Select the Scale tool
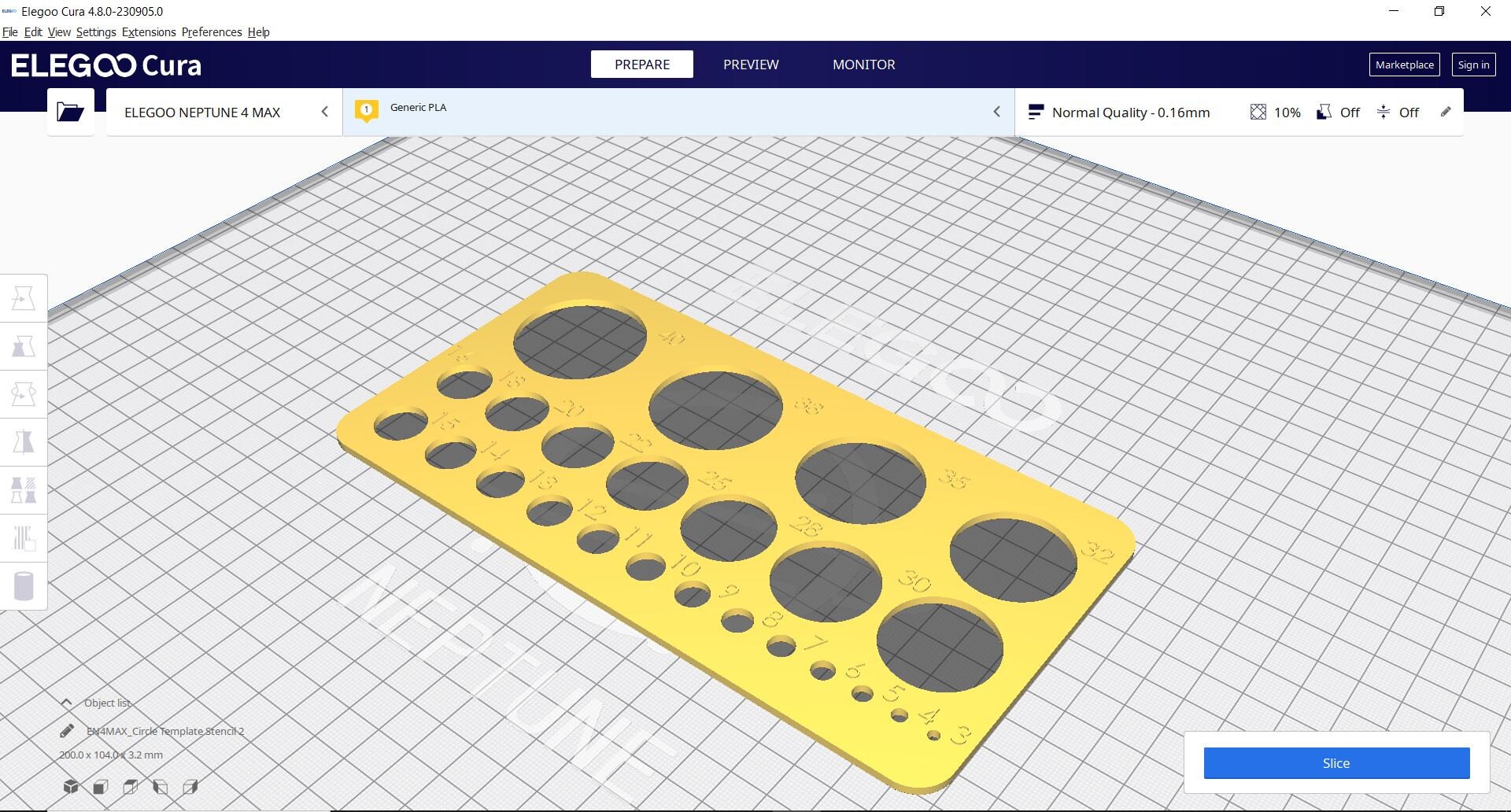 click(24, 345)
